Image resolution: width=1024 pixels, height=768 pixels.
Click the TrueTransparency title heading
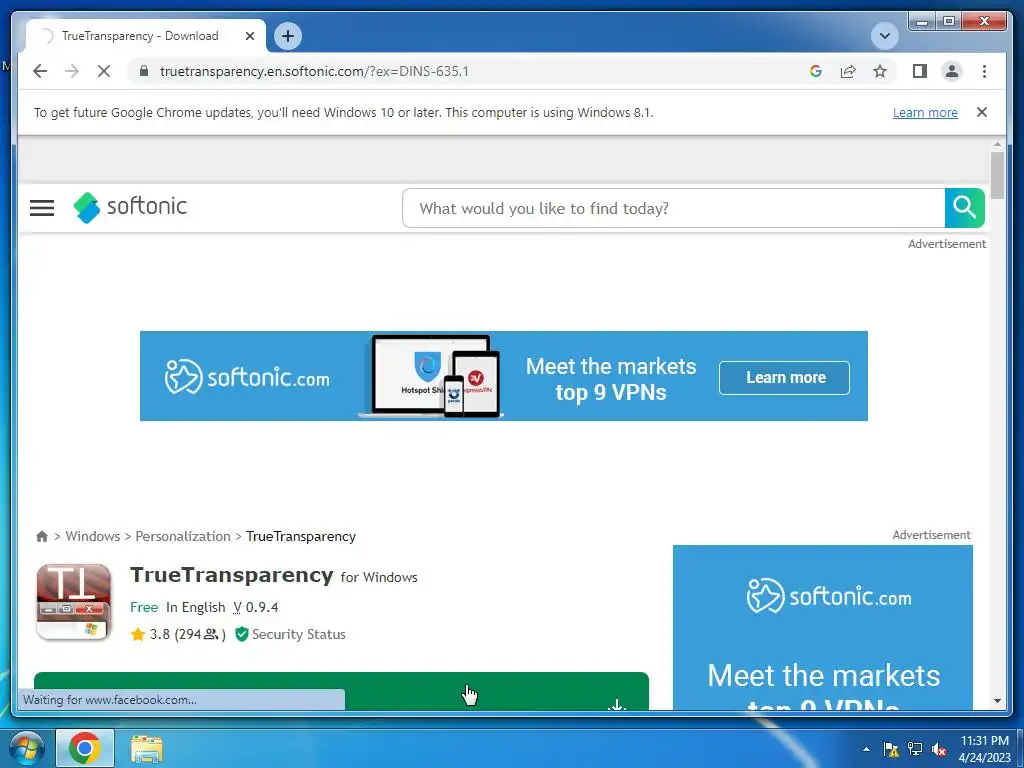pyautogui.click(x=232, y=575)
